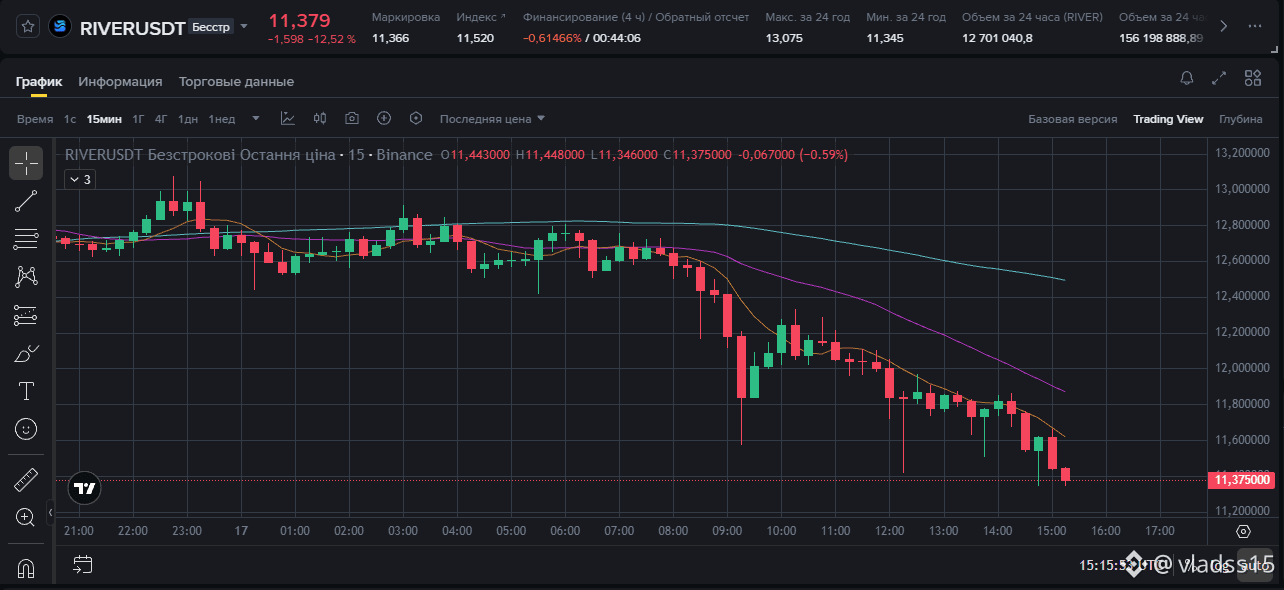Select Базовая версия chart mode
This screenshot has width=1284, height=590.
point(1073,119)
